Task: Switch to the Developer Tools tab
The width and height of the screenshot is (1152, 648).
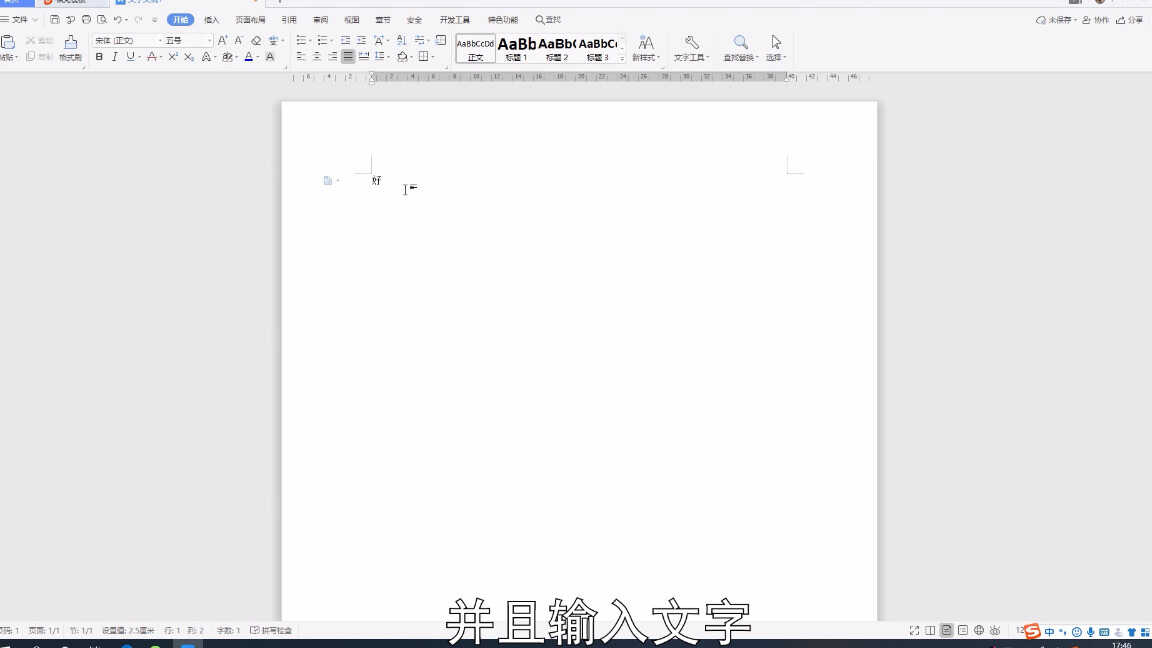Action: [455, 20]
